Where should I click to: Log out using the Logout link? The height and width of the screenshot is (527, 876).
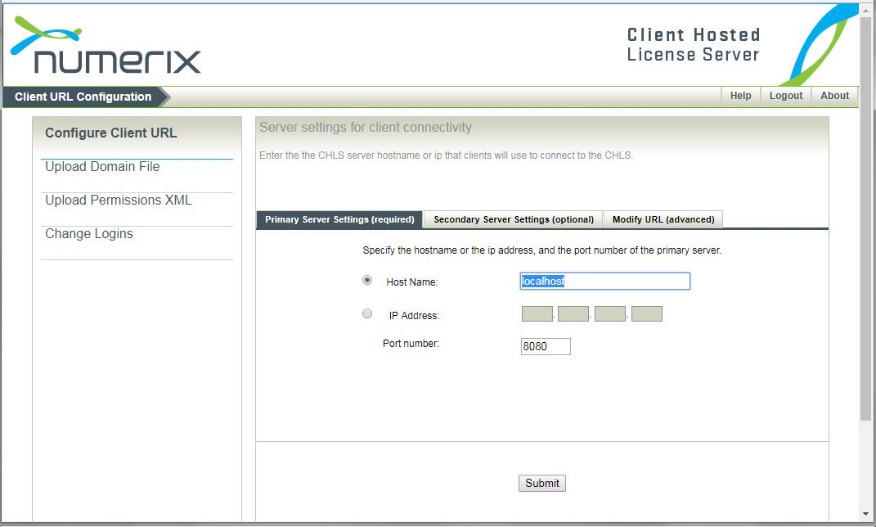[785, 96]
